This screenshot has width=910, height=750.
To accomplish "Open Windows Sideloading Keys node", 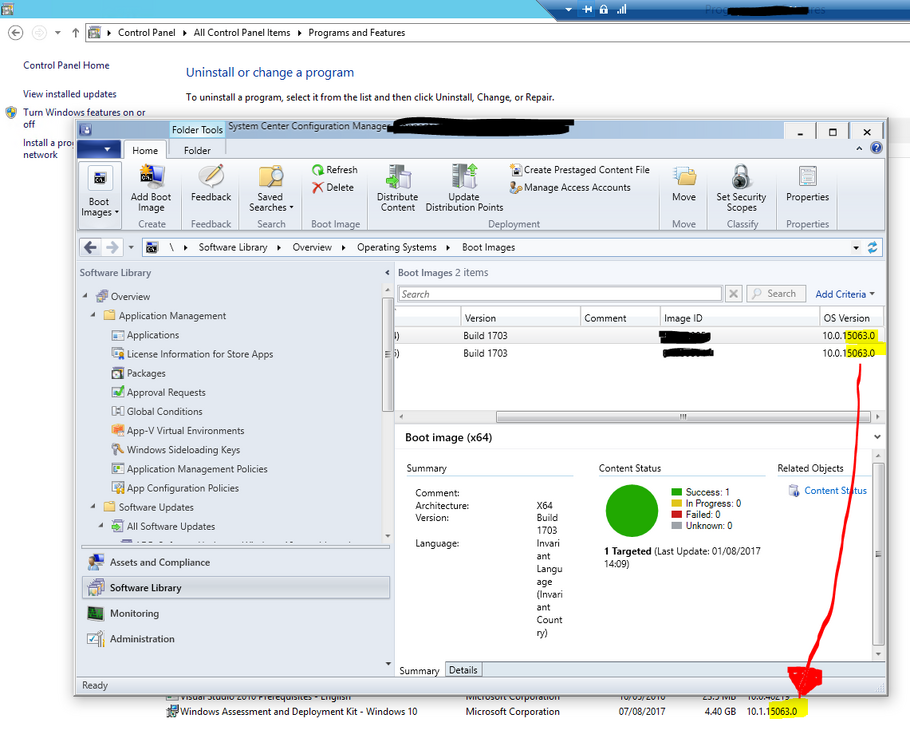I will (183, 449).
